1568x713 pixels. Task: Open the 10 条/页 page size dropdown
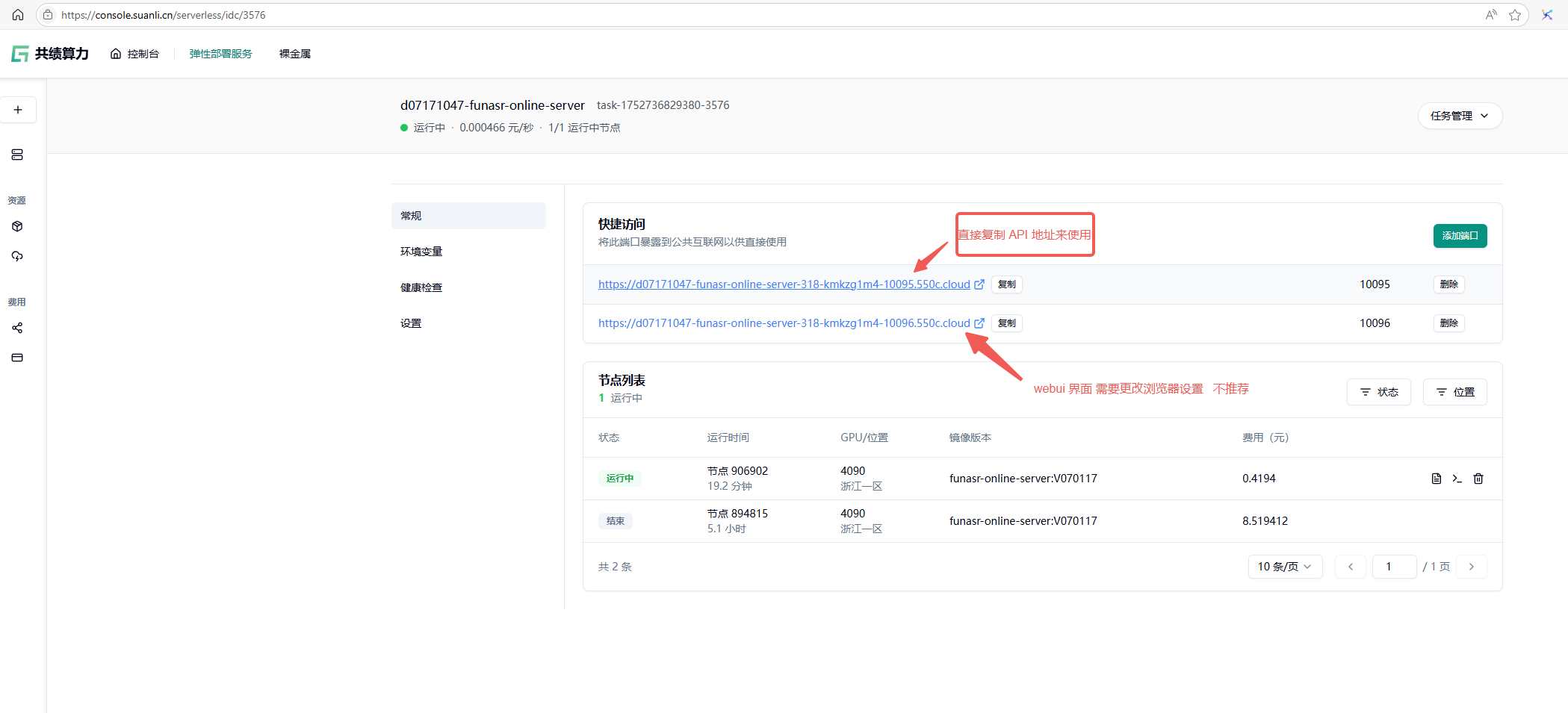pos(1284,567)
